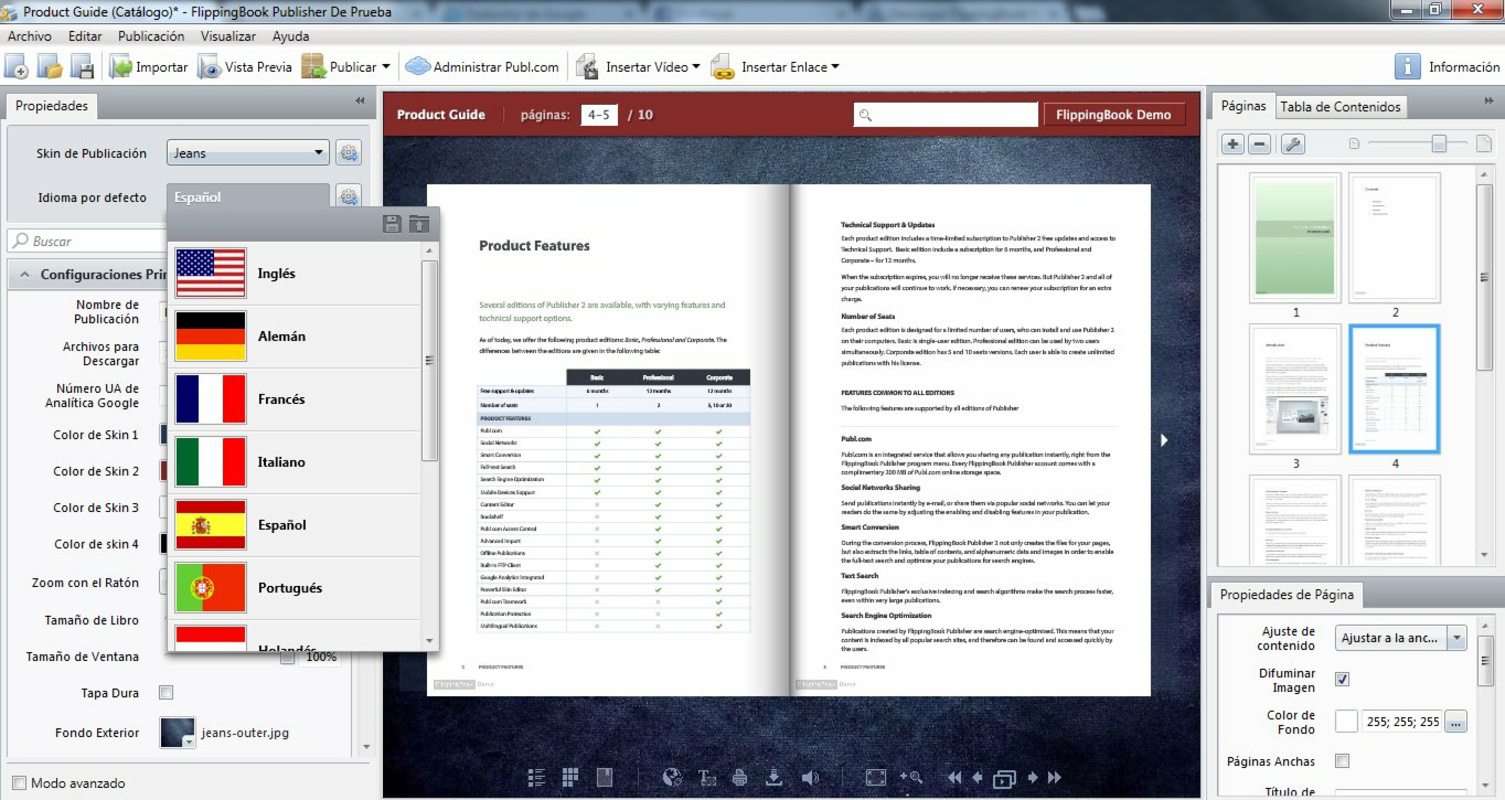Open Vista Previa preview
Image resolution: width=1505 pixels, height=800 pixels.
pos(245,67)
